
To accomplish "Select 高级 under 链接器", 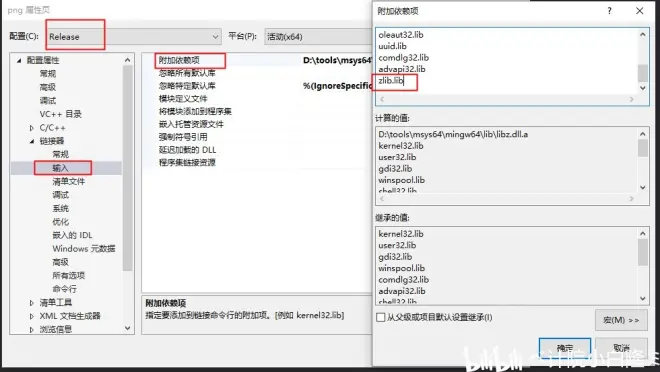I will pyautogui.click(x=61, y=262).
